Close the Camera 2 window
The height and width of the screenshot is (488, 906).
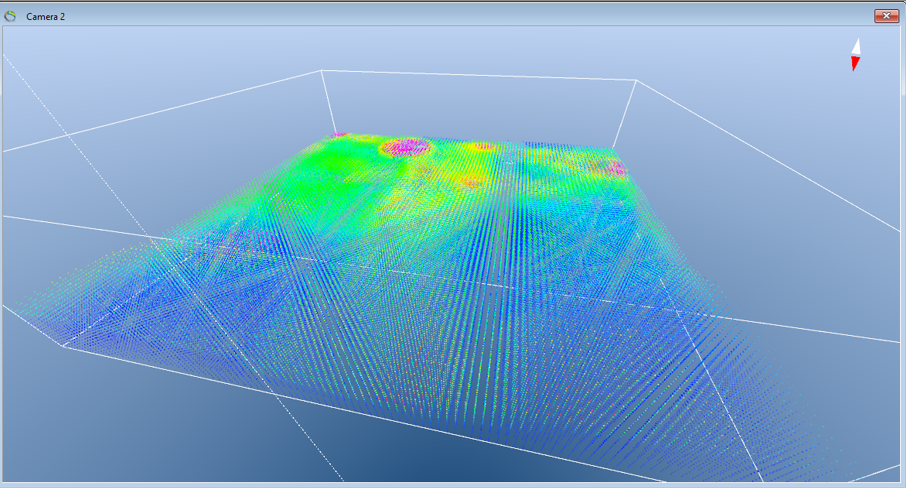pos(886,16)
